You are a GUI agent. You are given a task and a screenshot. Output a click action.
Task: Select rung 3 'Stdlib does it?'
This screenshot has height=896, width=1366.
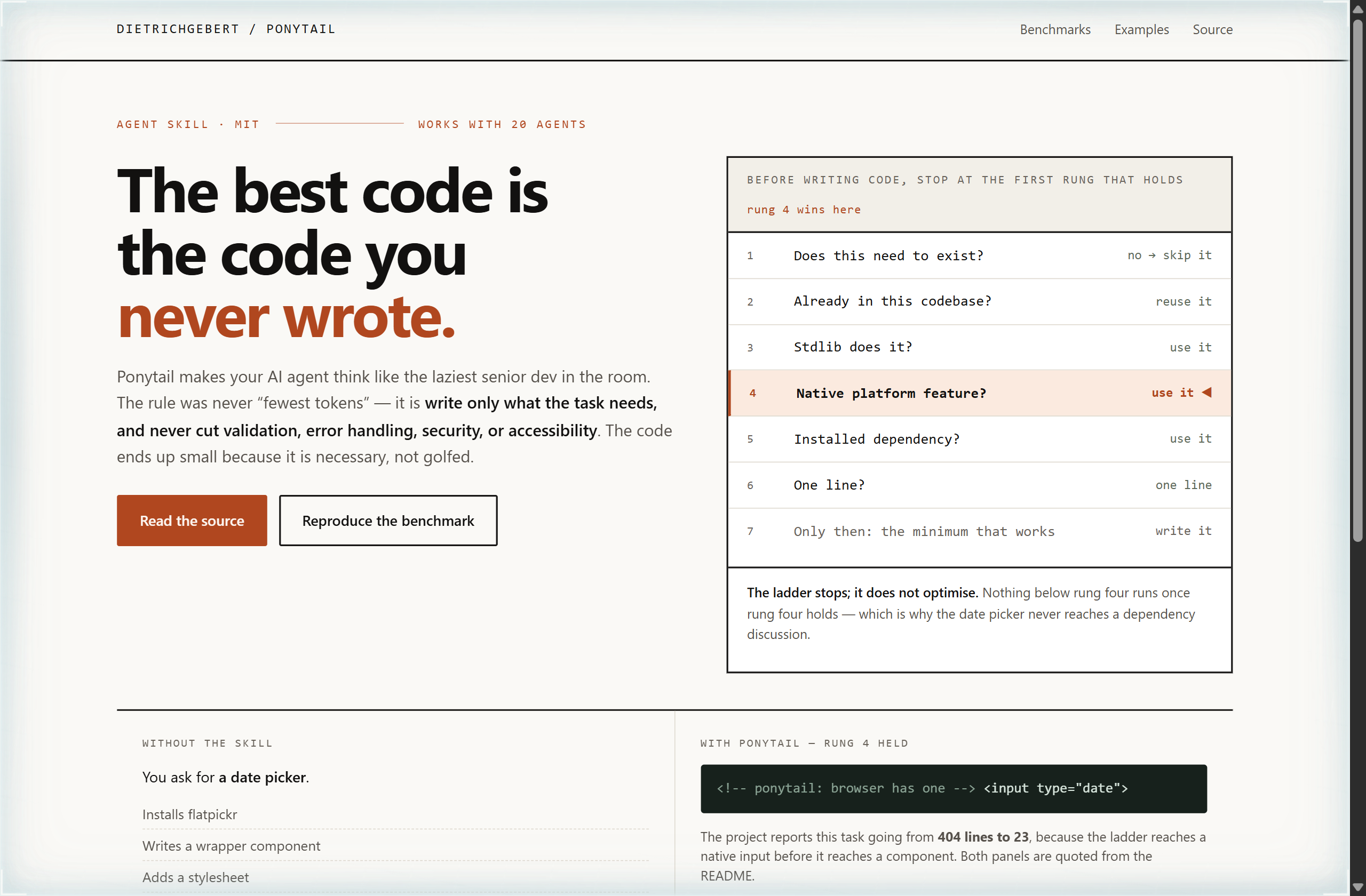point(979,347)
